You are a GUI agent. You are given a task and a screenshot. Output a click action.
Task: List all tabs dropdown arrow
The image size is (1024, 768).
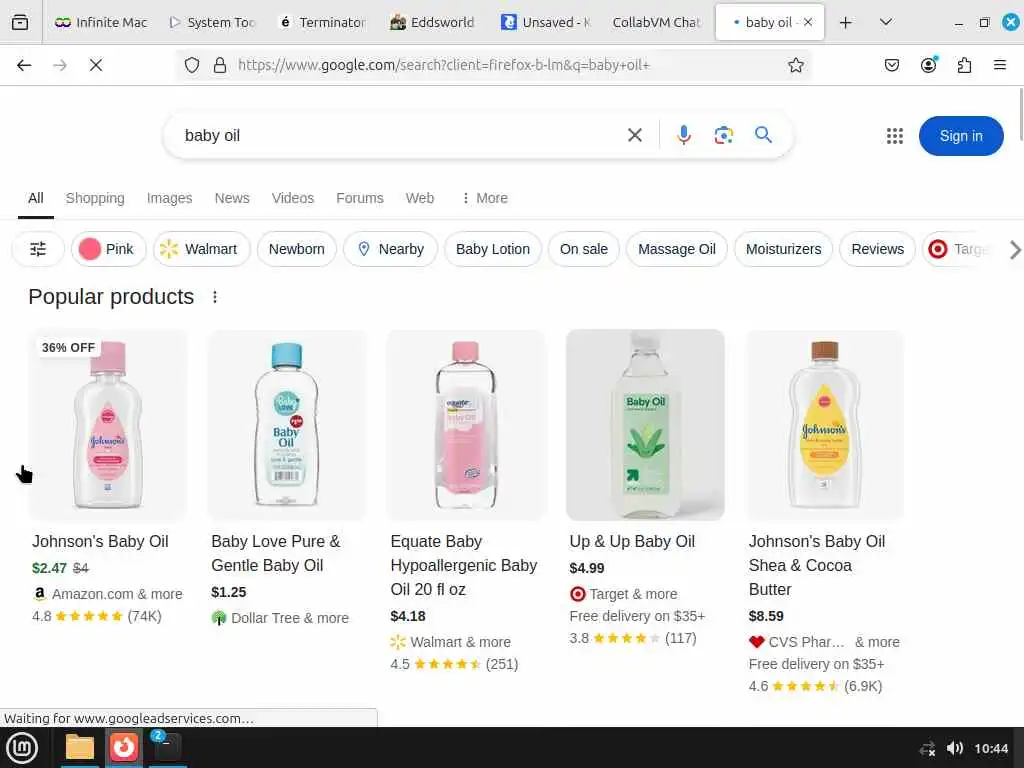(886, 23)
